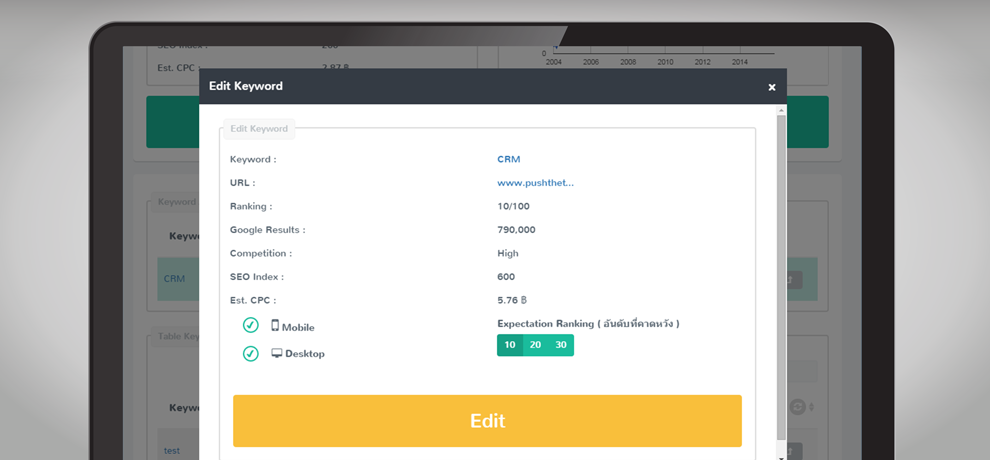Click the ranking value 10/100
This screenshot has width=990, height=460.
513,206
